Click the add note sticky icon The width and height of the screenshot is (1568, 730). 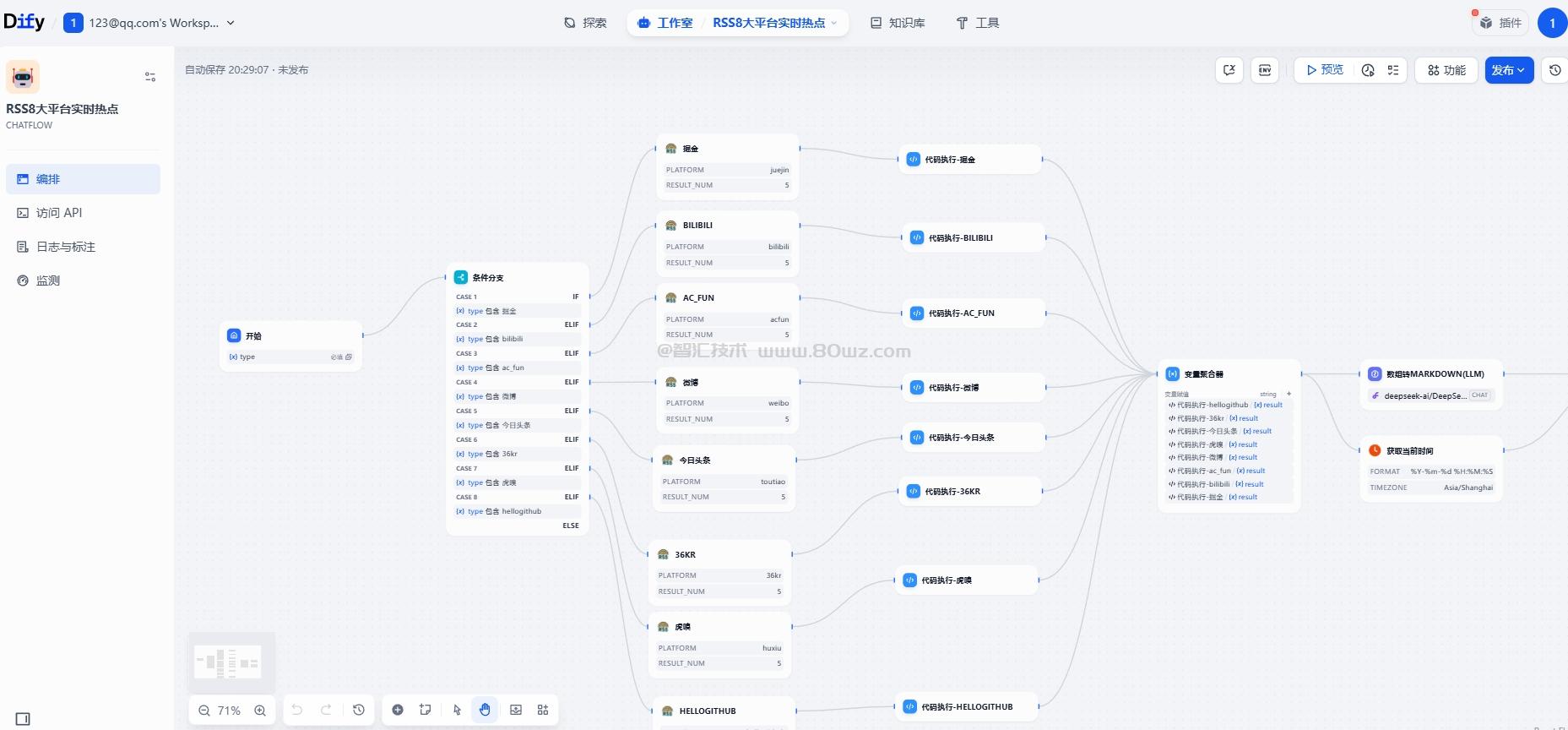point(426,710)
